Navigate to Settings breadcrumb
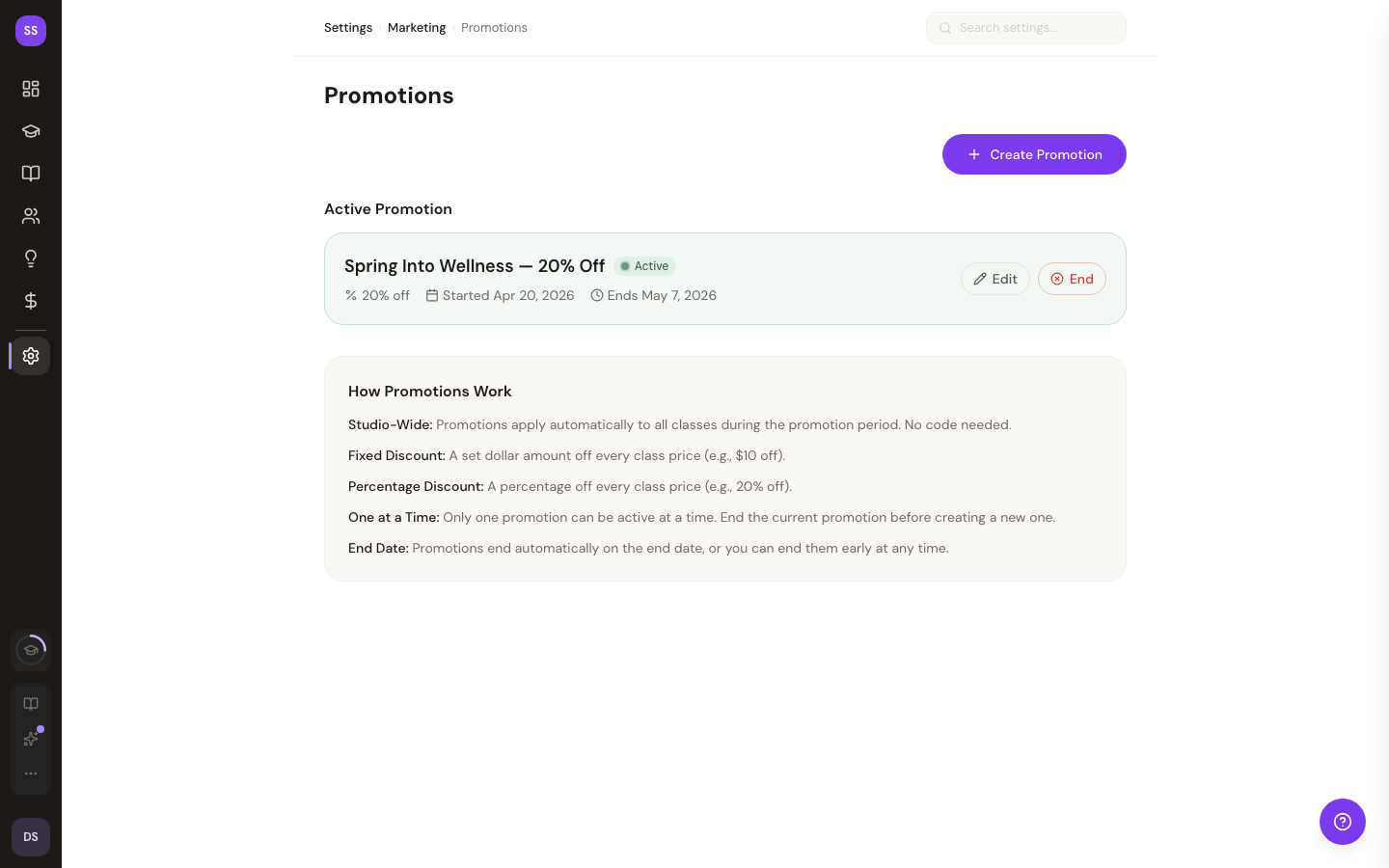The width and height of the screenshot is (1389, 868). [348, 28]
